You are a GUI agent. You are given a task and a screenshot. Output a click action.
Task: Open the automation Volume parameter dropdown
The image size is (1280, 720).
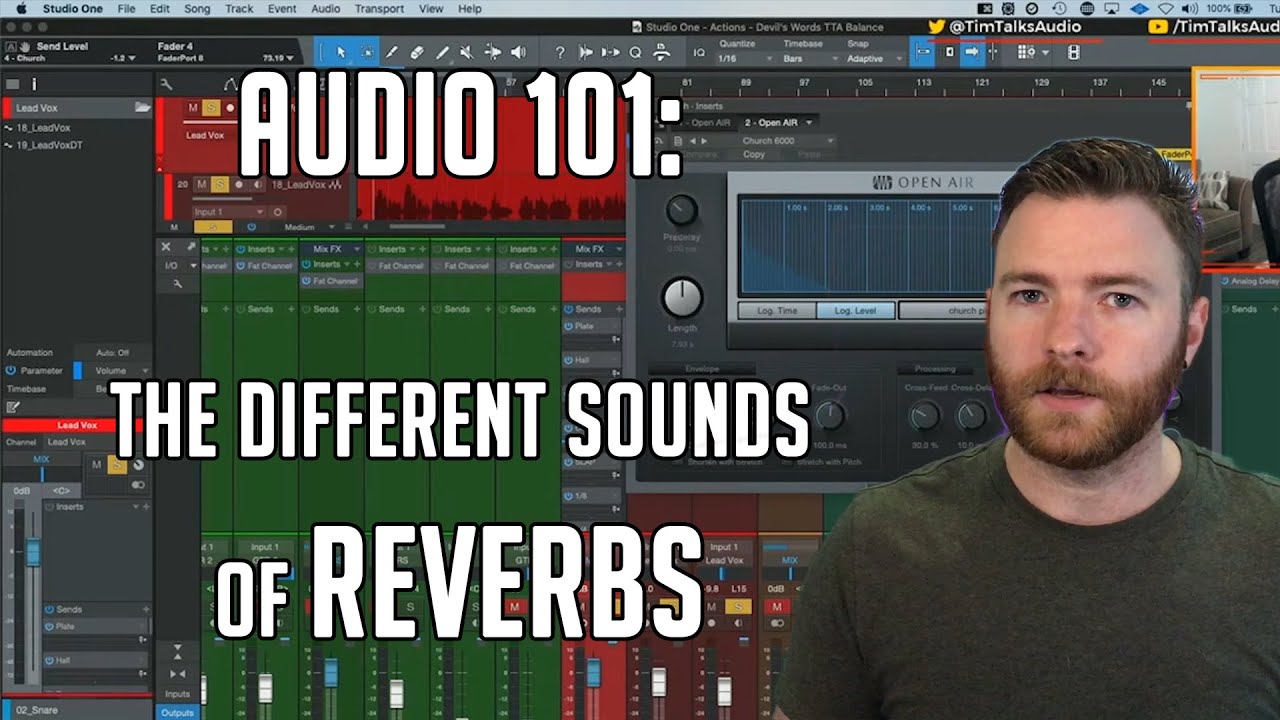click(x=118, y=371)
